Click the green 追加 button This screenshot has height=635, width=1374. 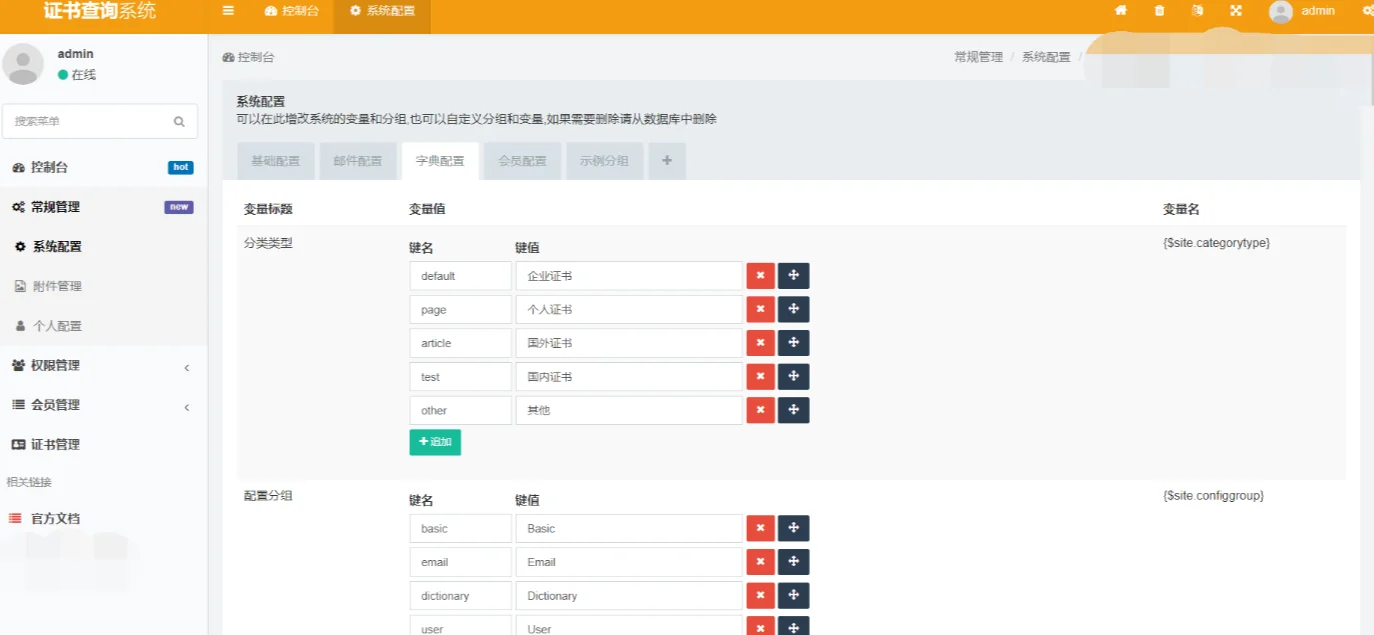pos(435,442)
